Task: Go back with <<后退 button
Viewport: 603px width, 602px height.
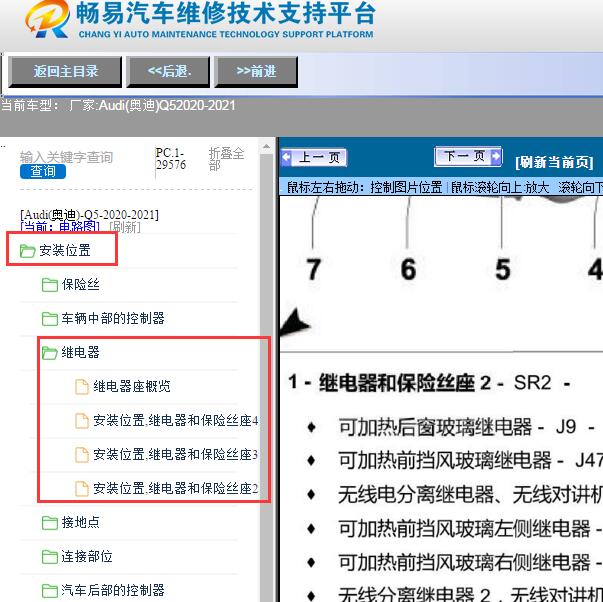Action: tap(168, 72)
